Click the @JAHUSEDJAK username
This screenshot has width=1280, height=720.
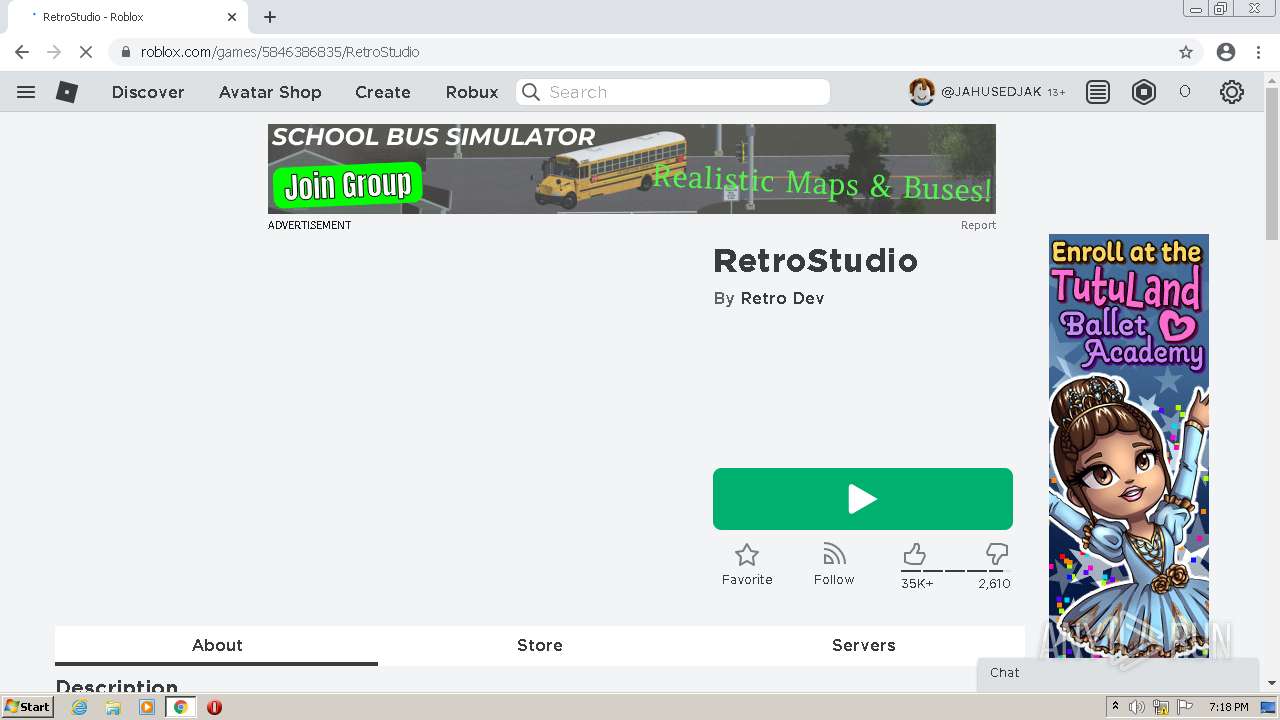tap(991, 92)
